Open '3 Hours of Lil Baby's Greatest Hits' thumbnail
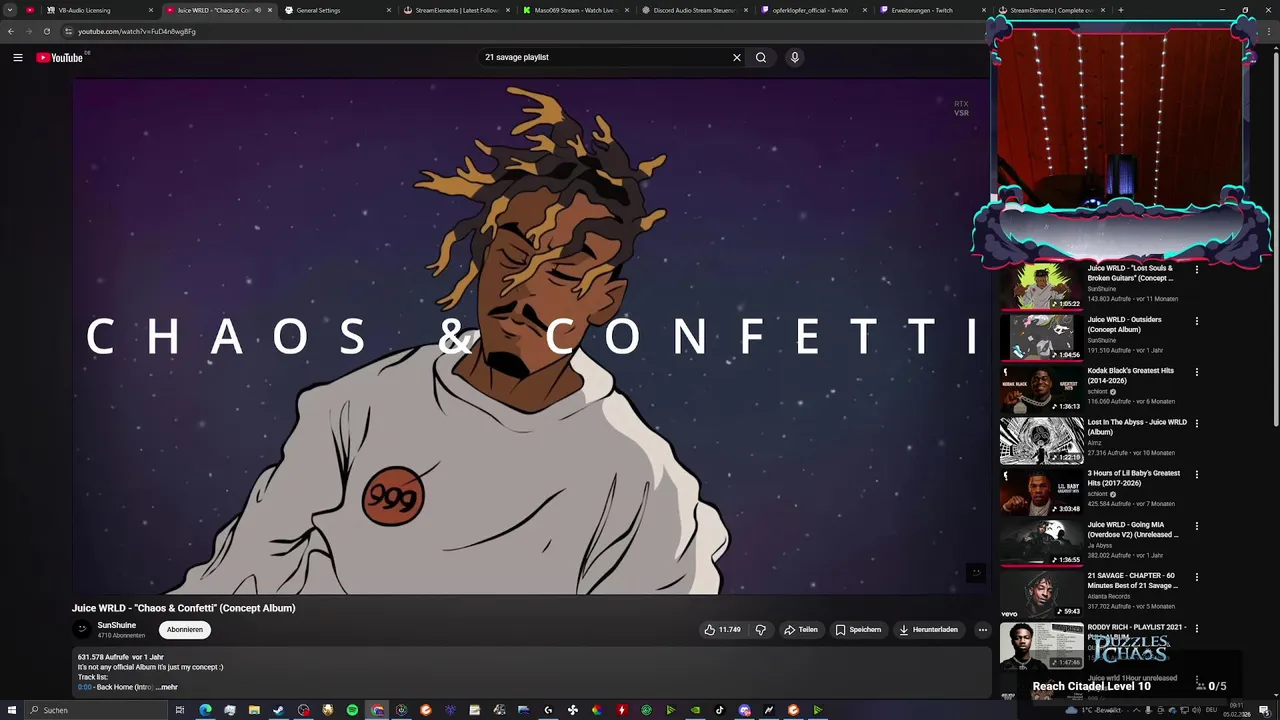The height and width of the screenshot is (720, 1280). click(1041, 491)
